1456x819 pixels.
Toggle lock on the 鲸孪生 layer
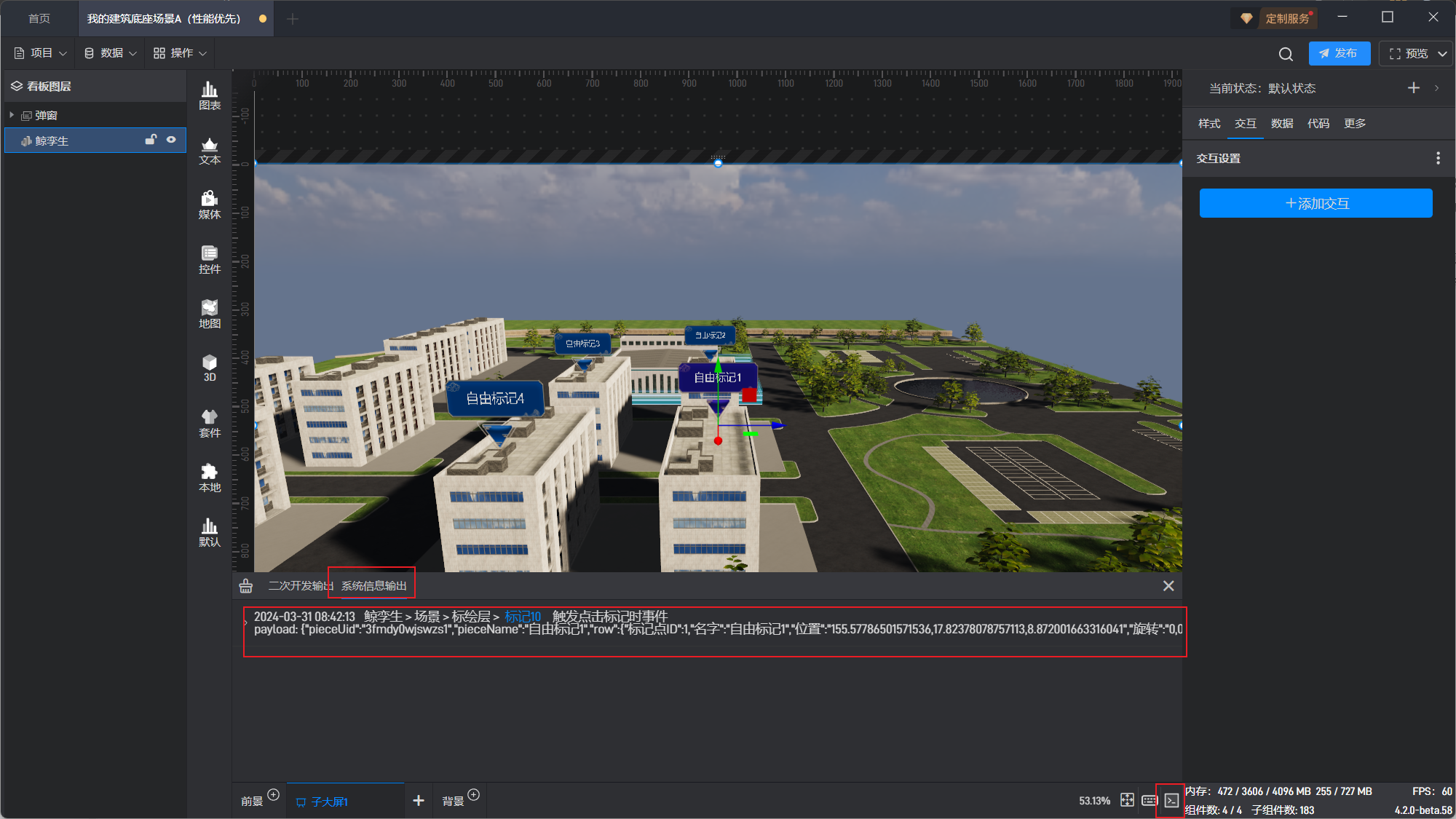tap(151, 140)
